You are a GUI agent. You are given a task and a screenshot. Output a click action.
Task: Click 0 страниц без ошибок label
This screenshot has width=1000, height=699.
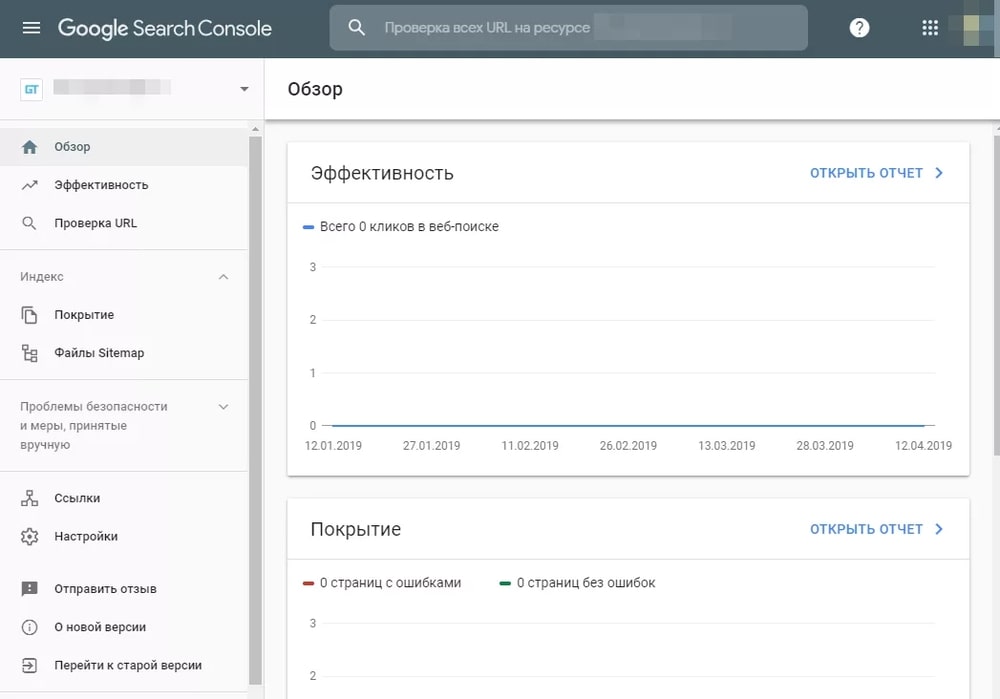point(585,582)
